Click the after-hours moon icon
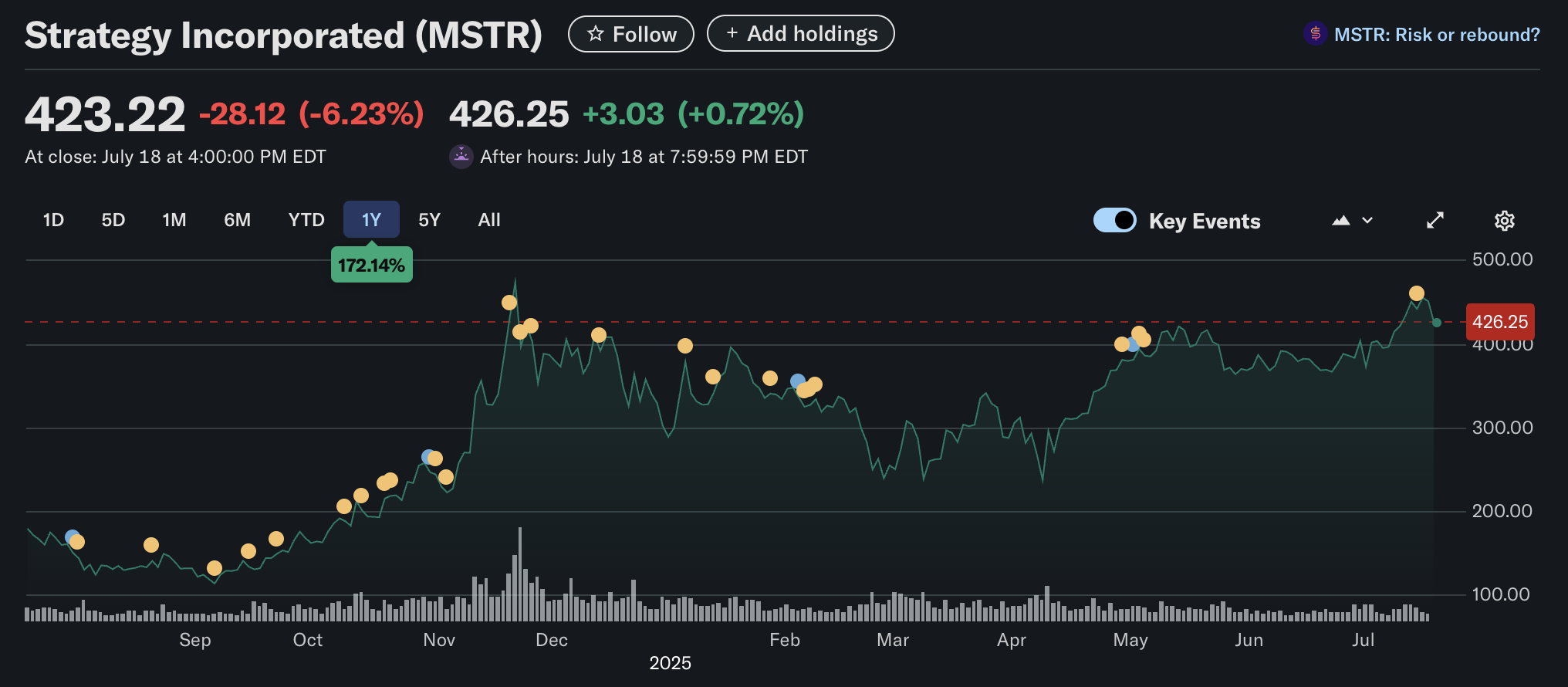 click(x=461, y=157)
